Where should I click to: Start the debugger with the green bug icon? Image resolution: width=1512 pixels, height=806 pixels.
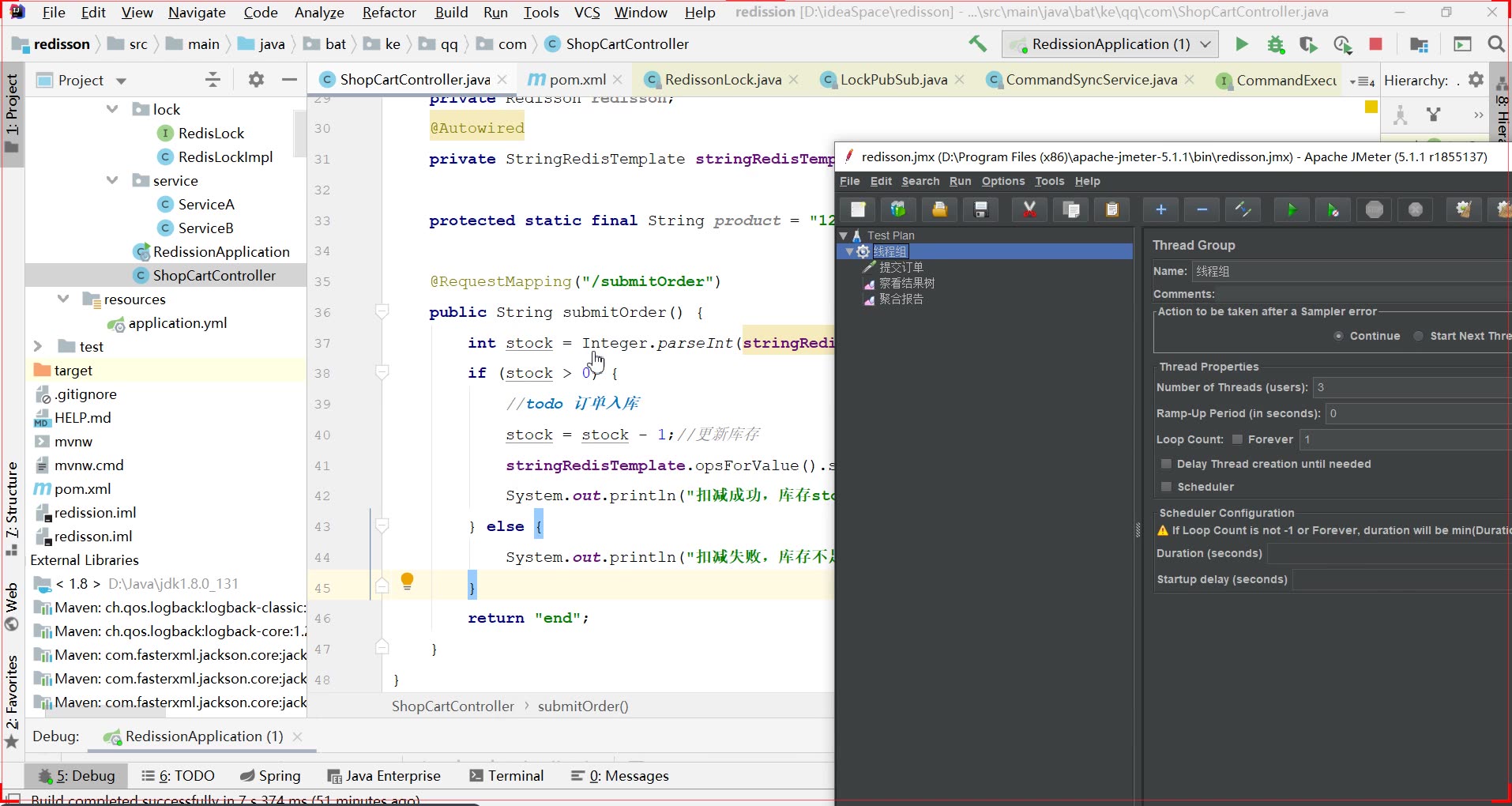(1275, 44)
